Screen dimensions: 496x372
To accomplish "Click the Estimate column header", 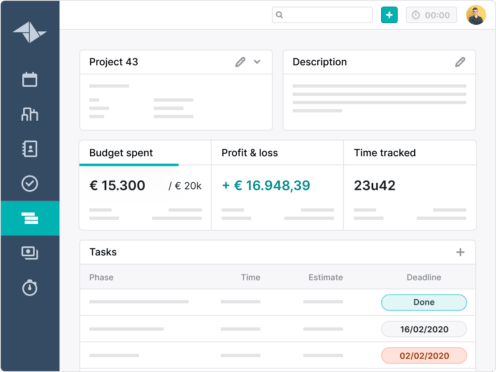I will point(326,277).
